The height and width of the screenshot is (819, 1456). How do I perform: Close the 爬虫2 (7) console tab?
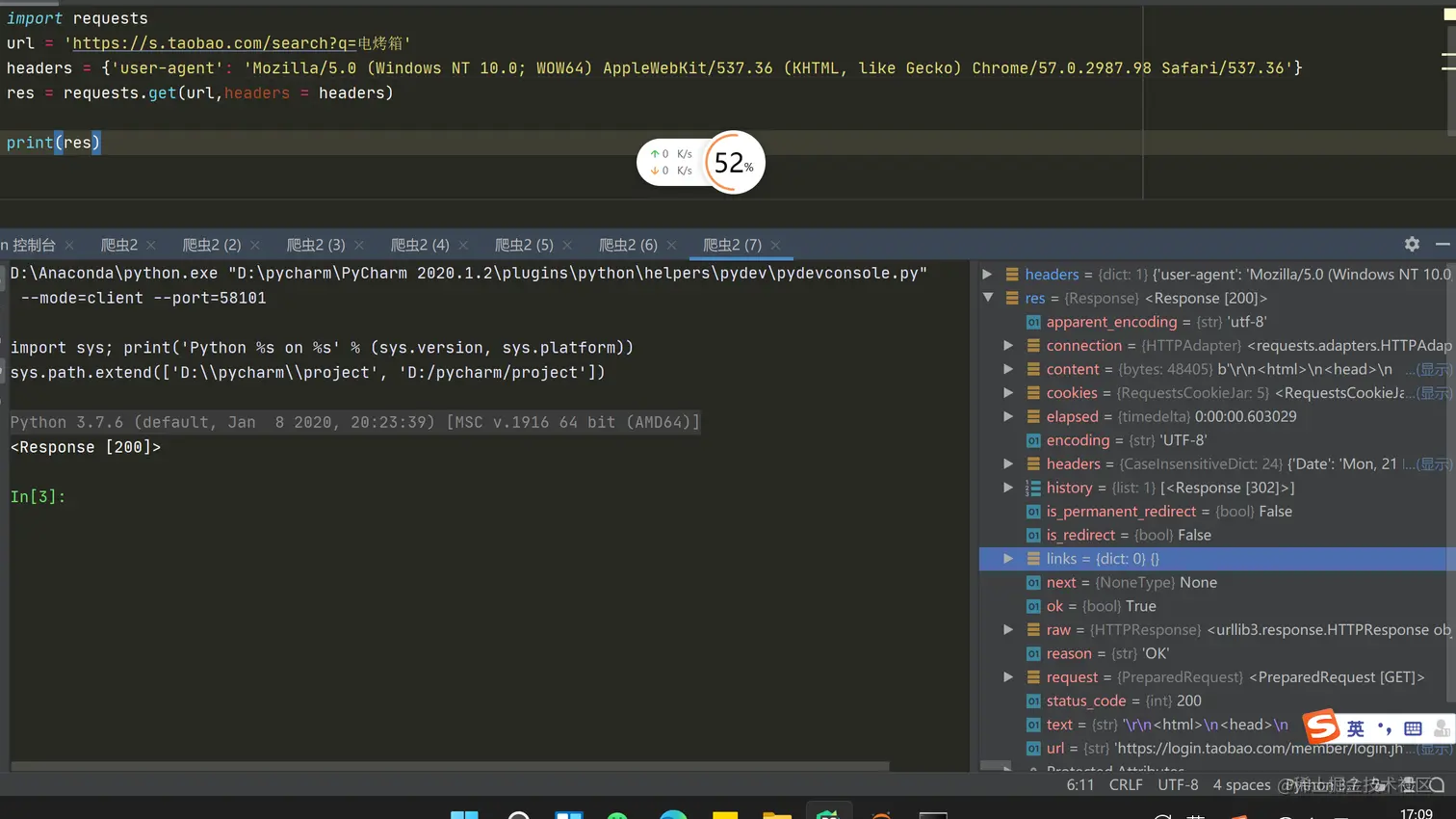point(775,246)
